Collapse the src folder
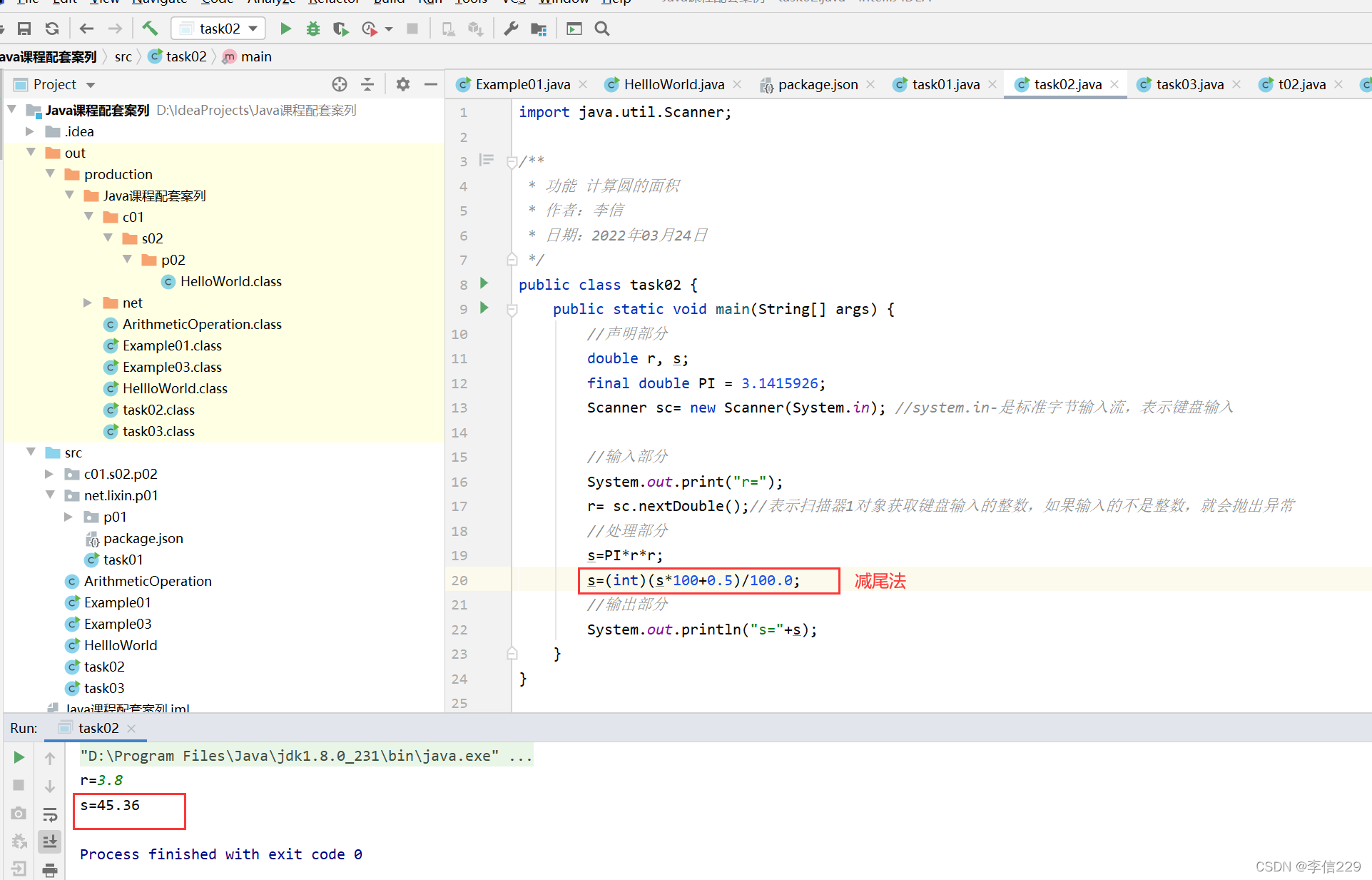 point(31,452)
